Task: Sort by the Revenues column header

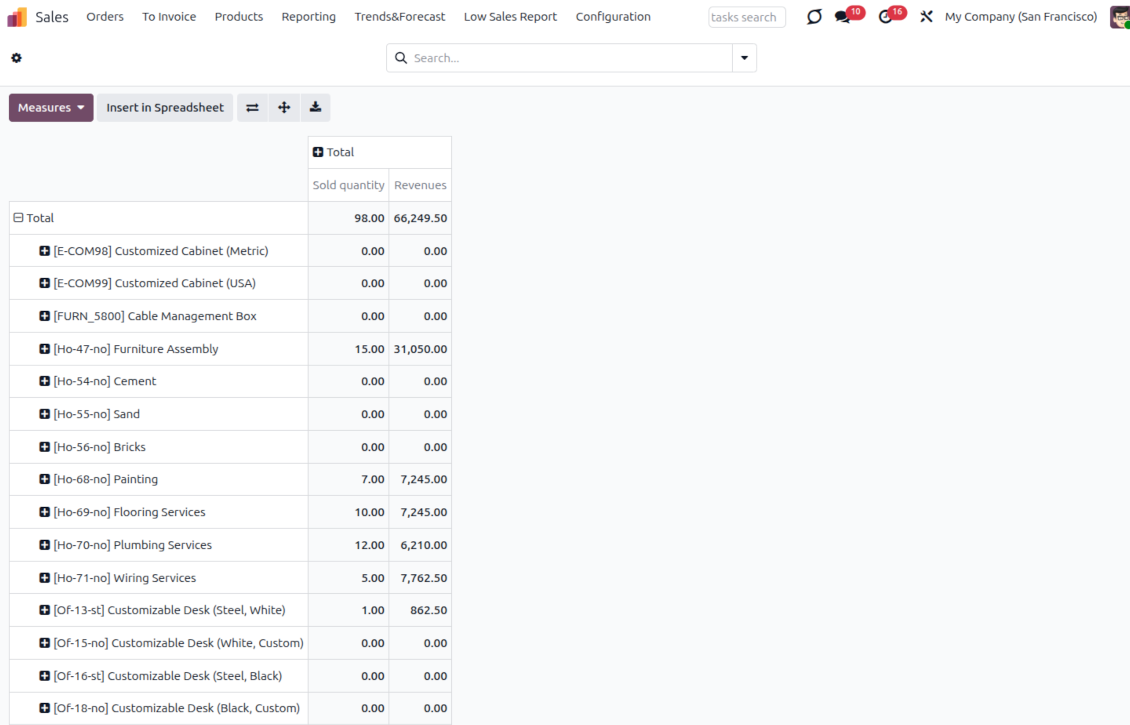Action: click(x=419, y=184)
